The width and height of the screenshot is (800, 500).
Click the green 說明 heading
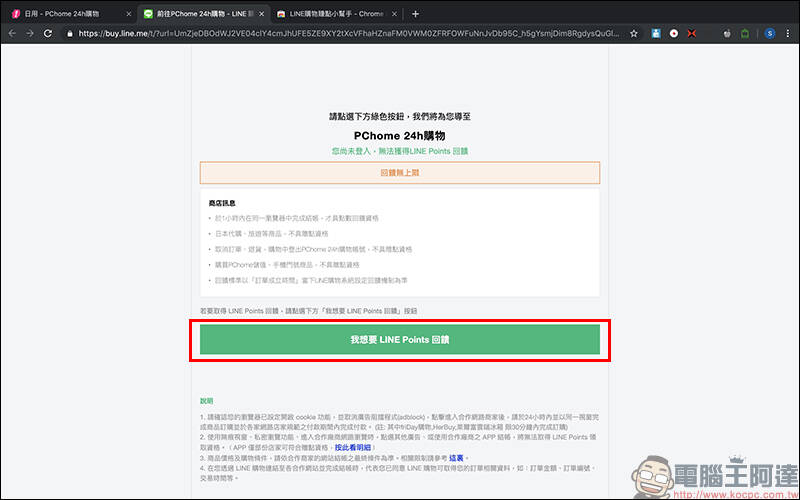coord(207,401)
